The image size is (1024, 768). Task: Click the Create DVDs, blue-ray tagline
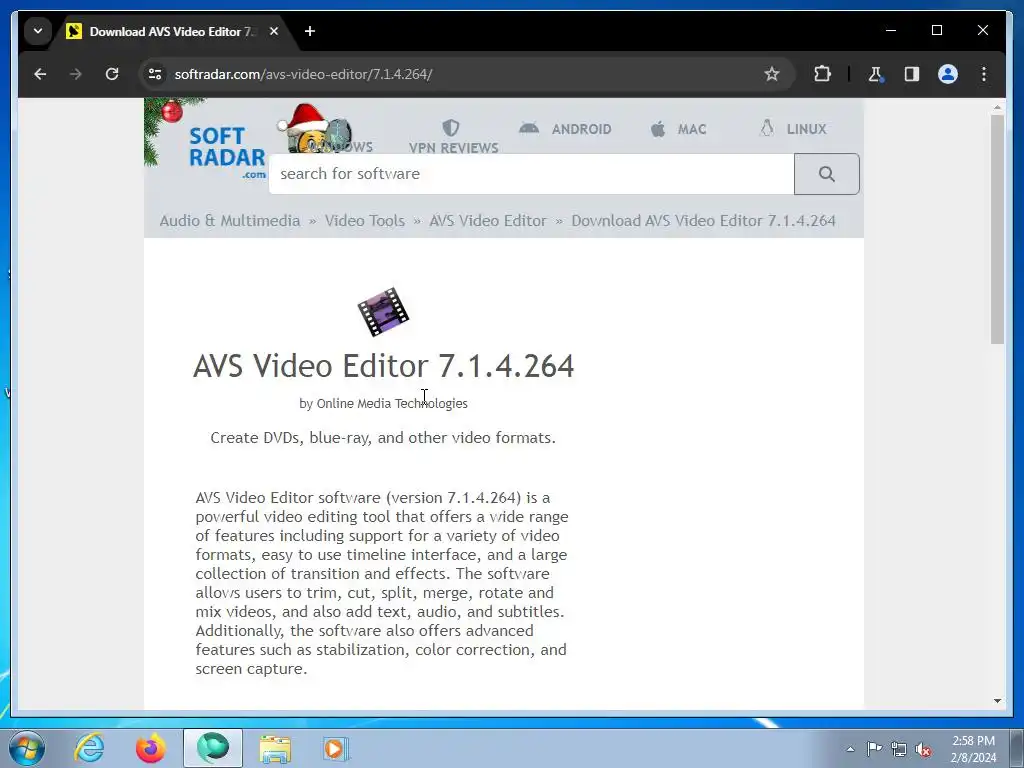[383, 438]
